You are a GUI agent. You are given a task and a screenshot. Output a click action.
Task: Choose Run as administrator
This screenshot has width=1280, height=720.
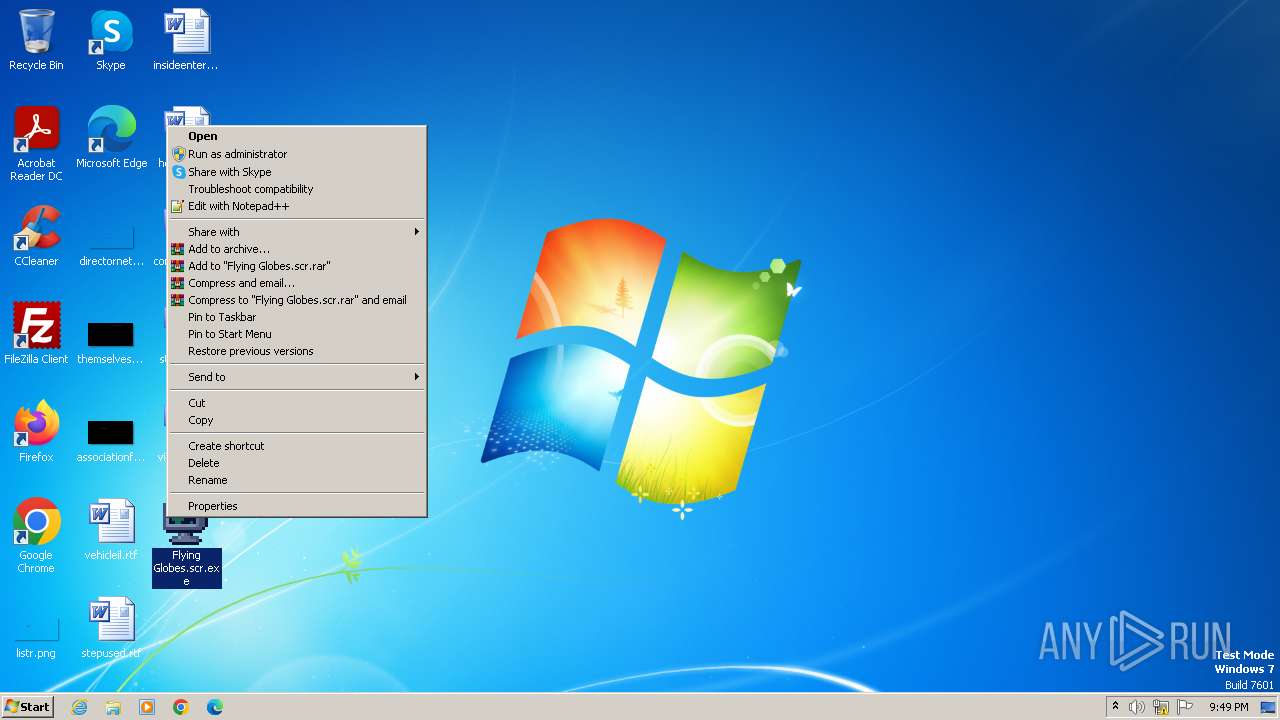point(297,154)
